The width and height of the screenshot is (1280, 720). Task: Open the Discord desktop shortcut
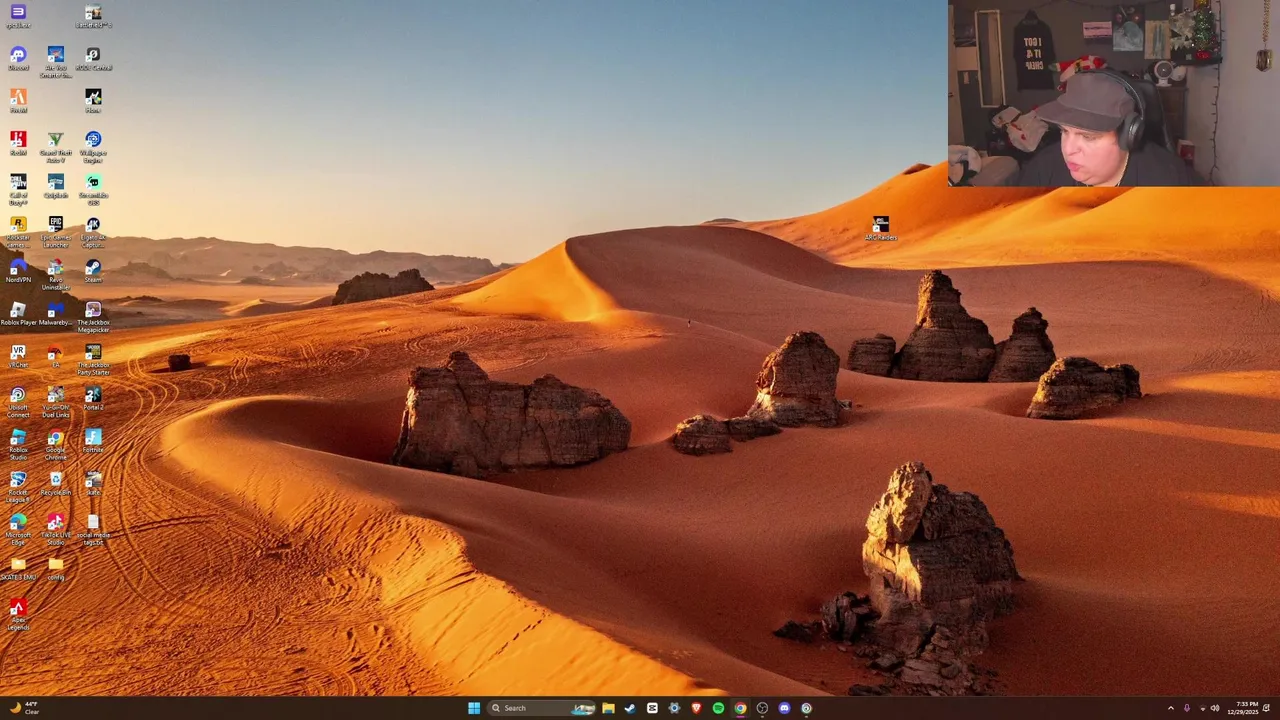18,59
